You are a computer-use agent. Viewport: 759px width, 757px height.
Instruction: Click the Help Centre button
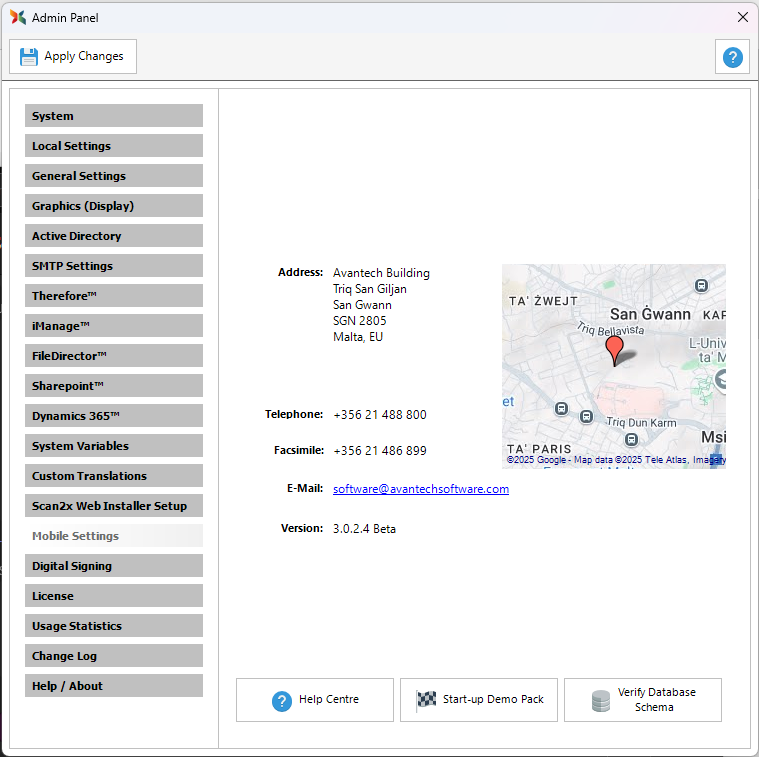(315, 700)
